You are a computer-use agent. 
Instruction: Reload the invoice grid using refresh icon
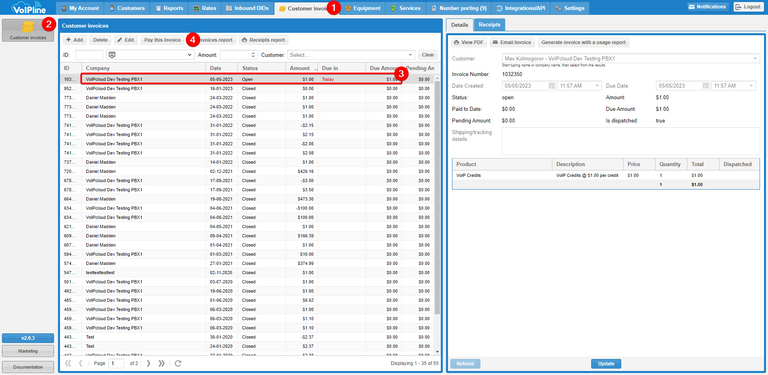click(178, 363)
